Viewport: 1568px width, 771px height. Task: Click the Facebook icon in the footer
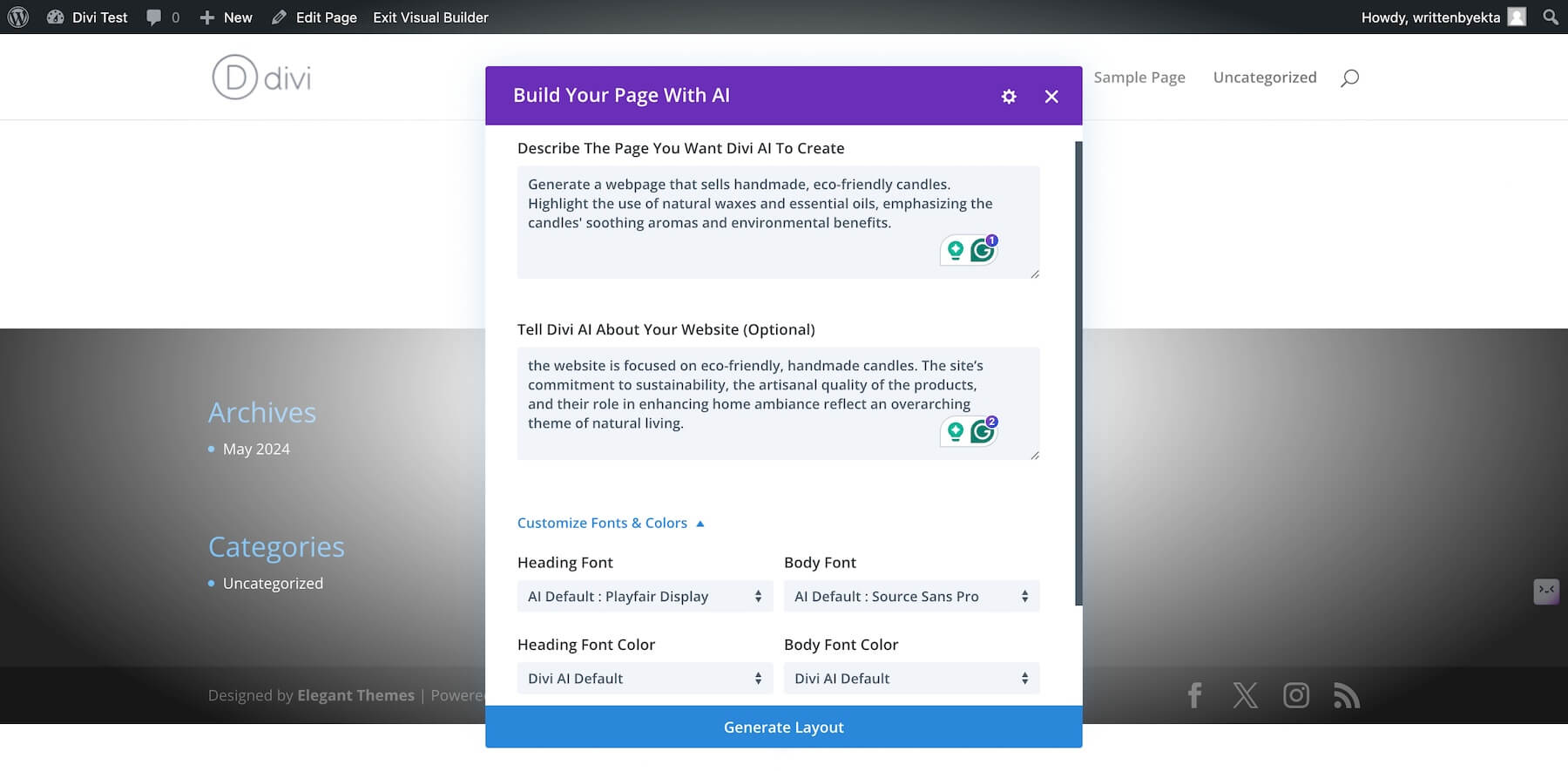coord(1194,695)
